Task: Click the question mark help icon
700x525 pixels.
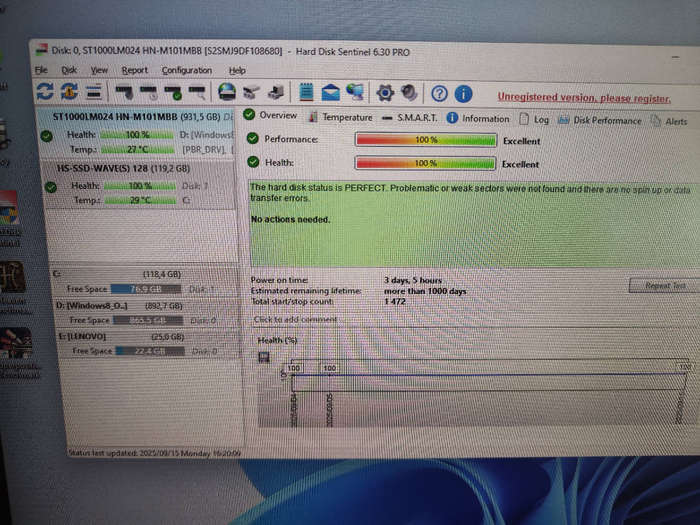Action: click(x=439, y=94)
